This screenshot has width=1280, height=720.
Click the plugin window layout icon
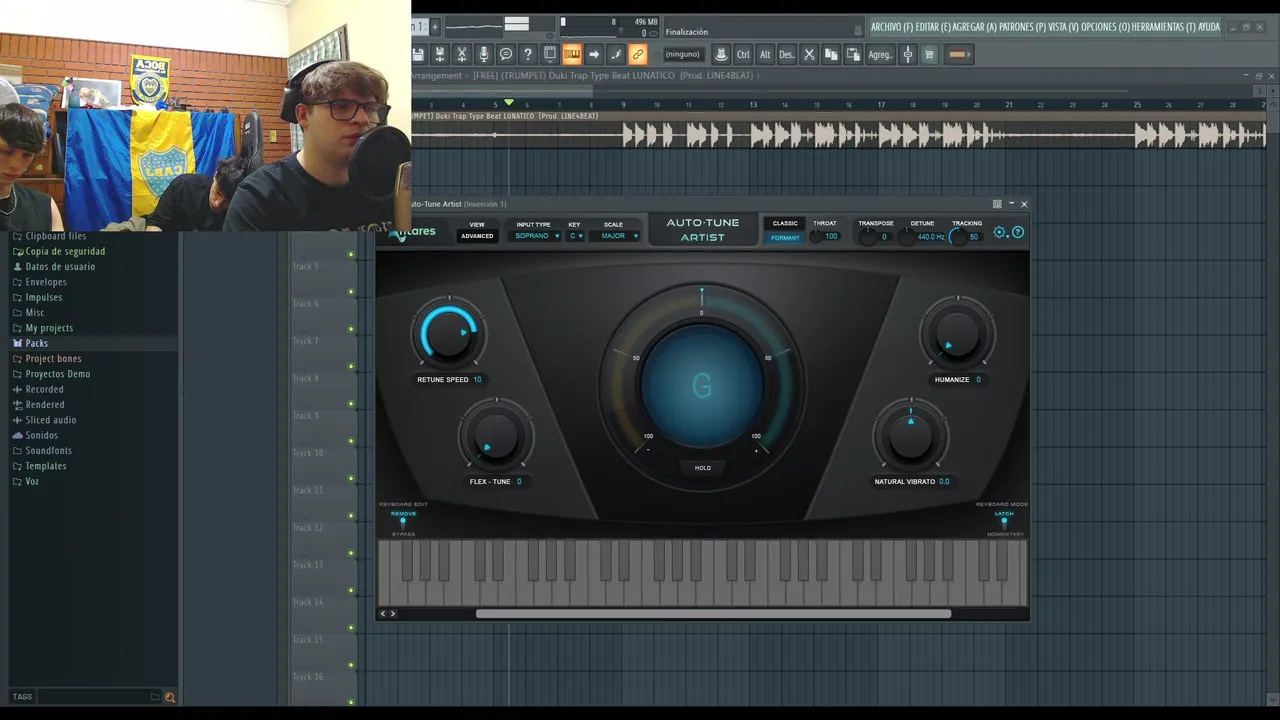(x=997, y=204)
